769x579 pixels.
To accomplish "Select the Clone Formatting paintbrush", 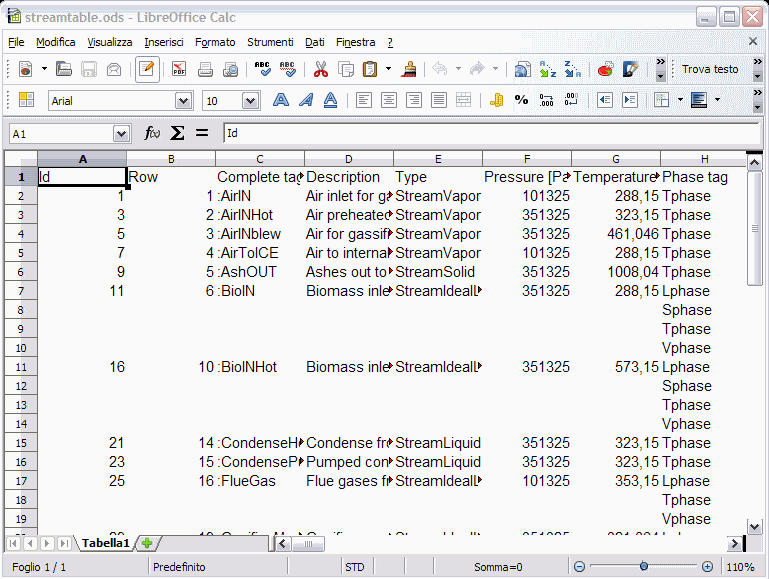I will tap(408, 69).
